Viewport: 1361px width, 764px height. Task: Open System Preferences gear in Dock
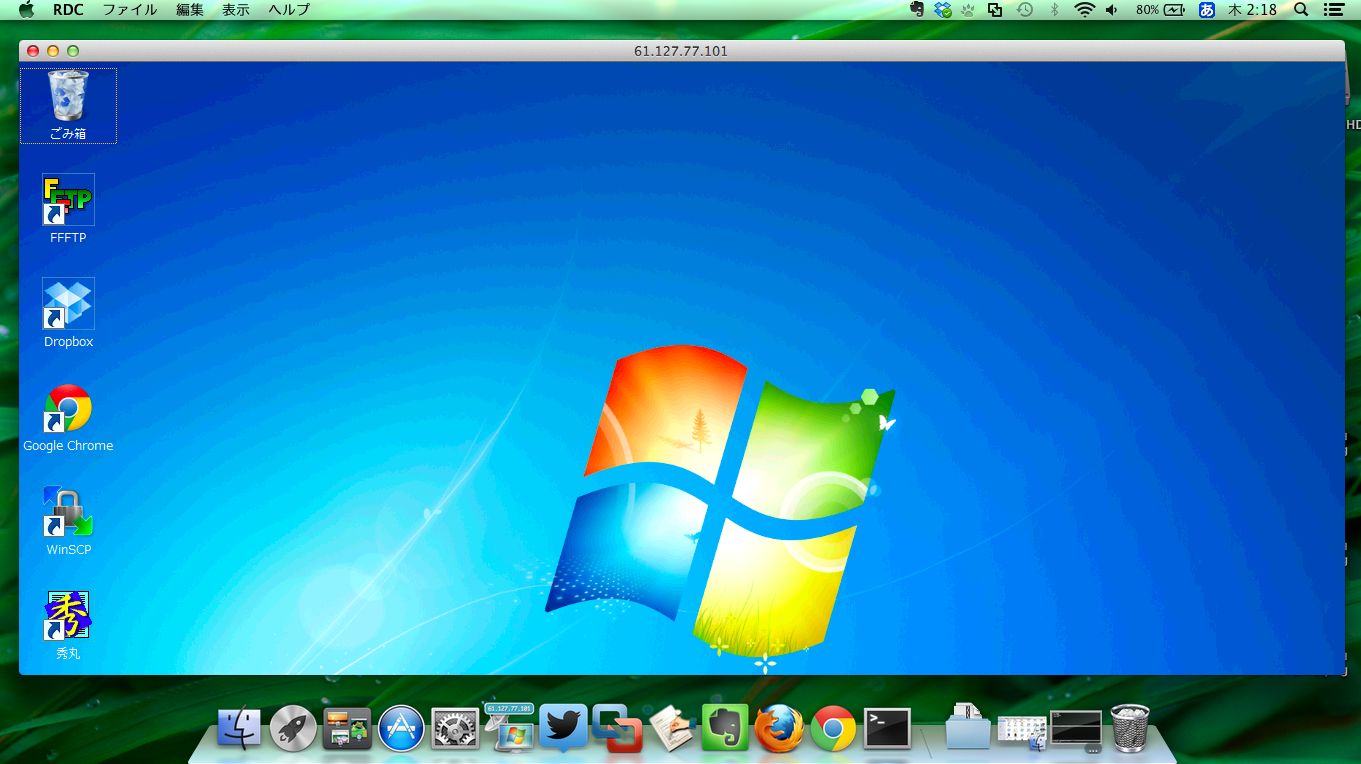coord(455,728)
